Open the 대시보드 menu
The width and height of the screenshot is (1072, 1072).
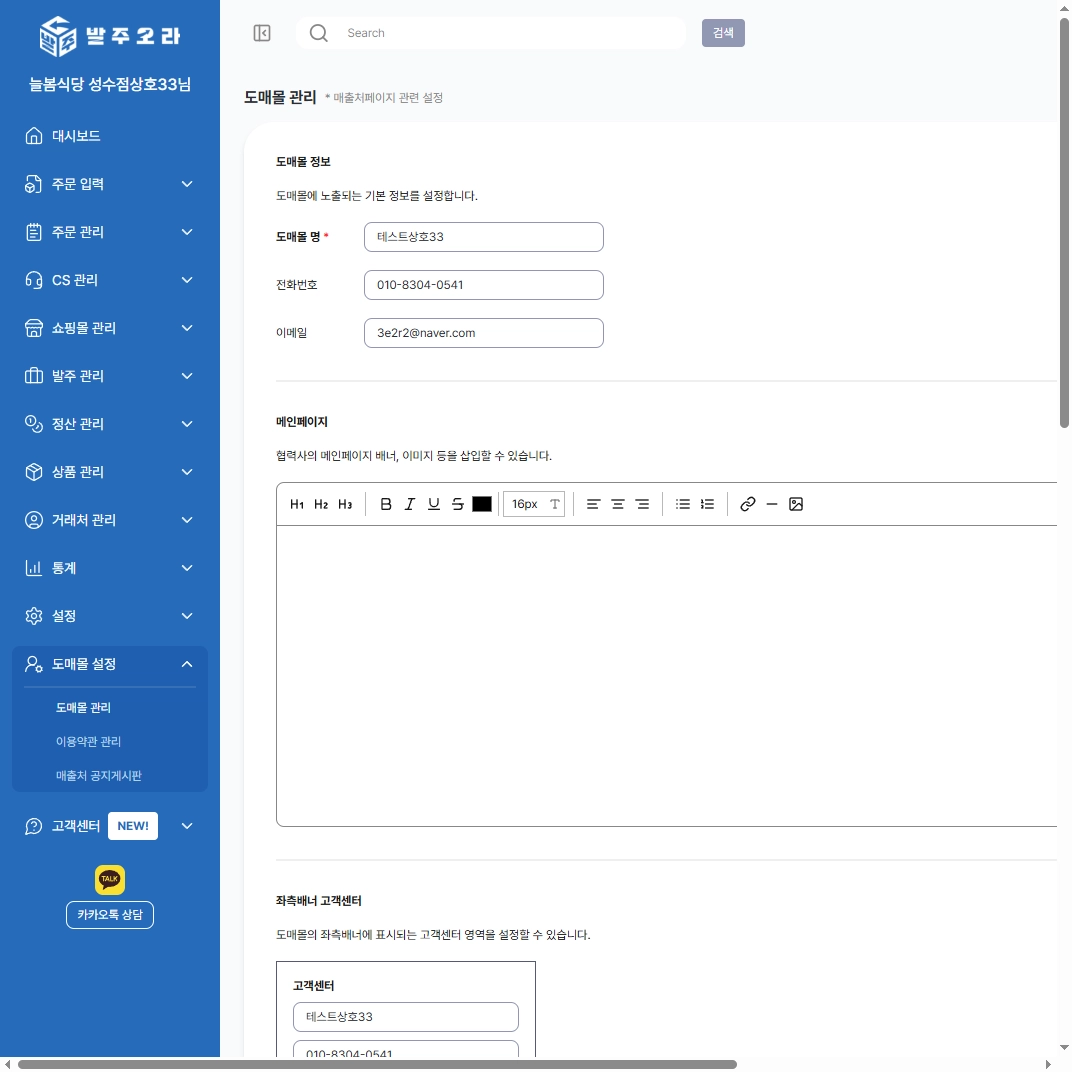(110, 136)
